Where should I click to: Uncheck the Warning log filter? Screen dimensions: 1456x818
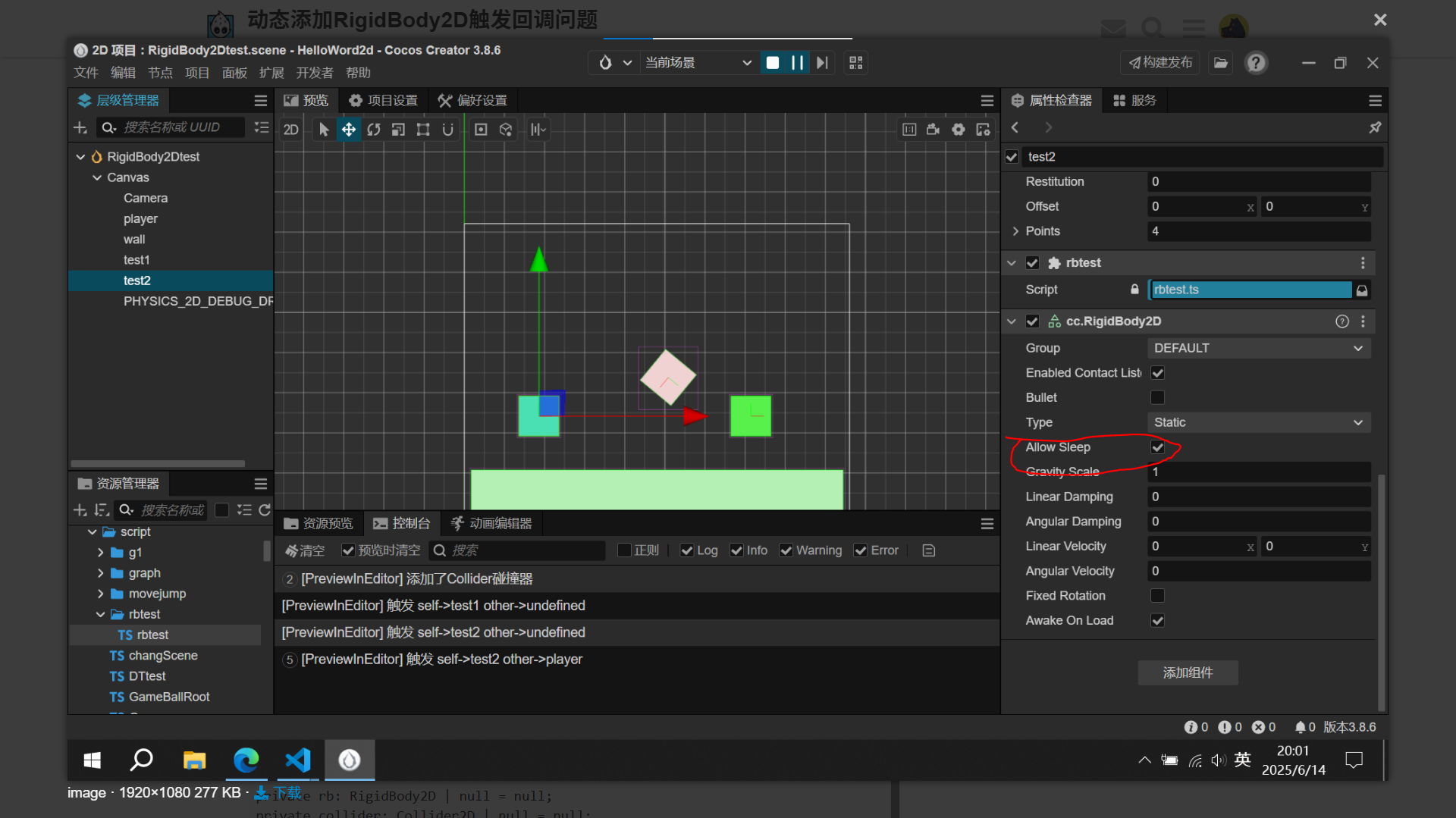click(x=786, y=550)
